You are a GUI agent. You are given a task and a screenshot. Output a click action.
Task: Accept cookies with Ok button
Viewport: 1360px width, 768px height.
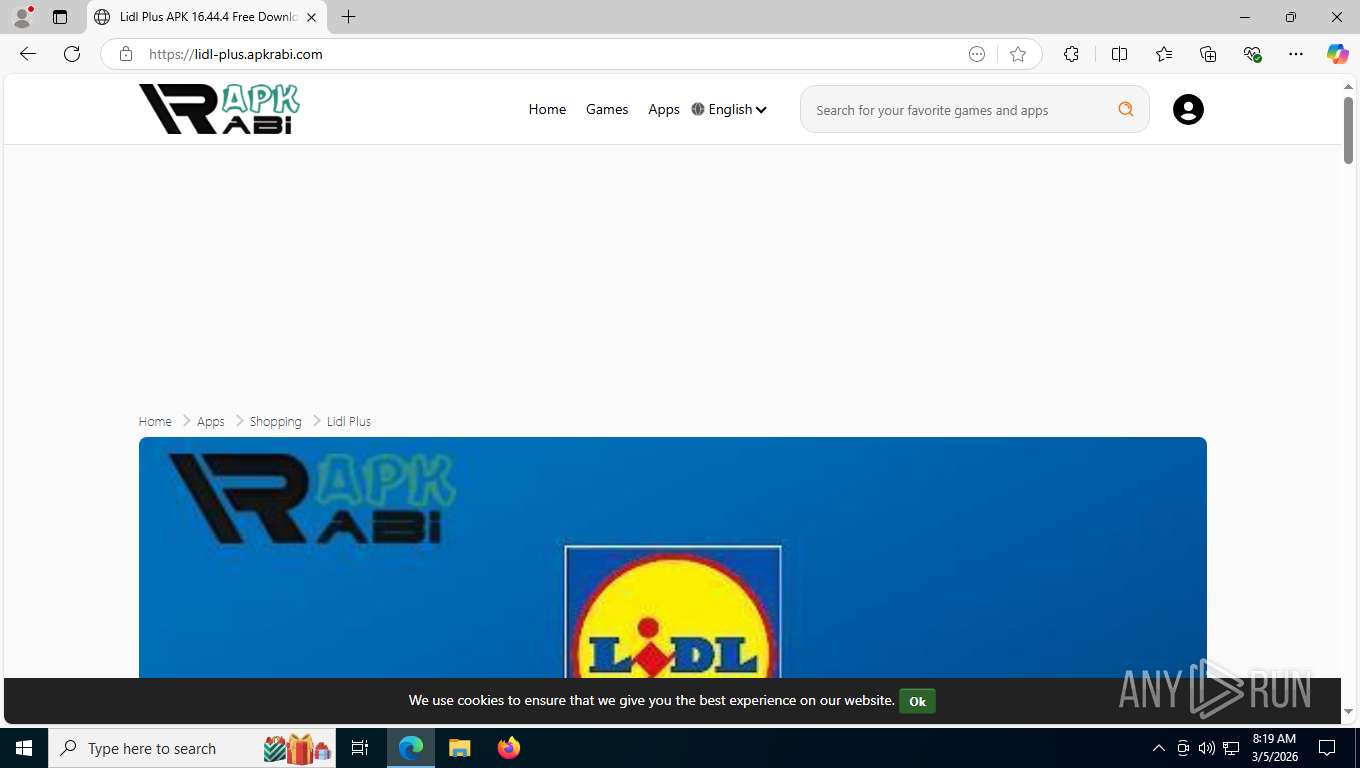[917, 701]
